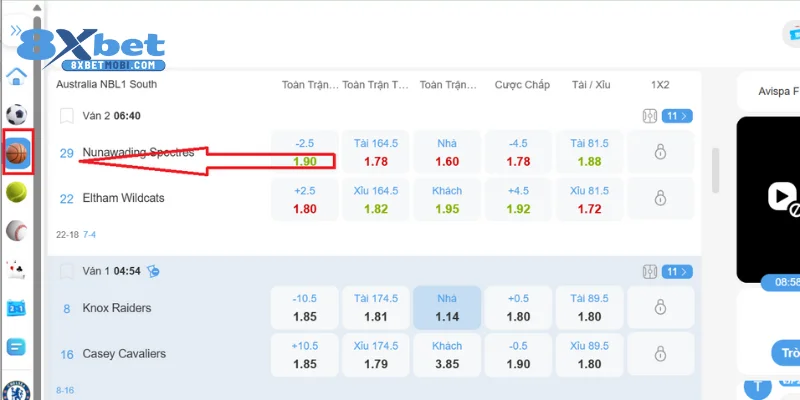Select Tài 174.5 odds 1.81

(x=376, y=307)
